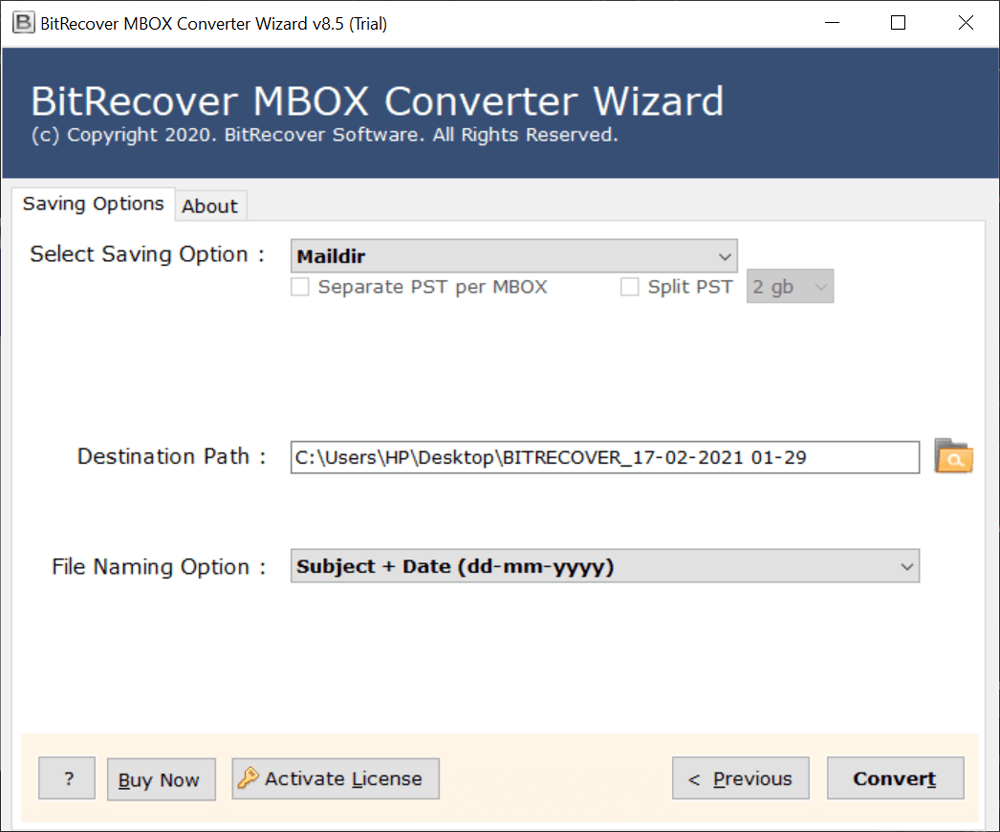Viewport: 1000px width, 832px height.
Task: Open Activate License dialog
Action: 335,778
